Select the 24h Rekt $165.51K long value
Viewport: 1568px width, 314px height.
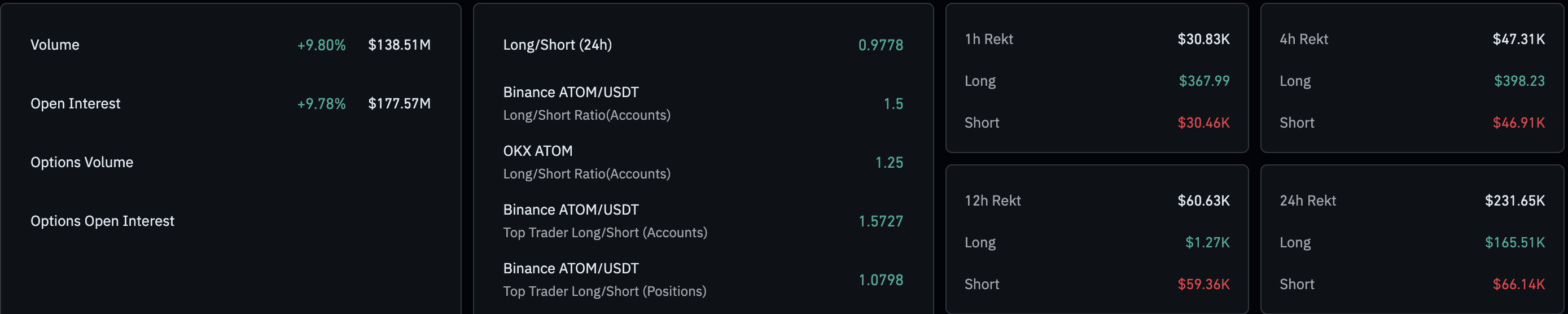[x=1514, y=243]
